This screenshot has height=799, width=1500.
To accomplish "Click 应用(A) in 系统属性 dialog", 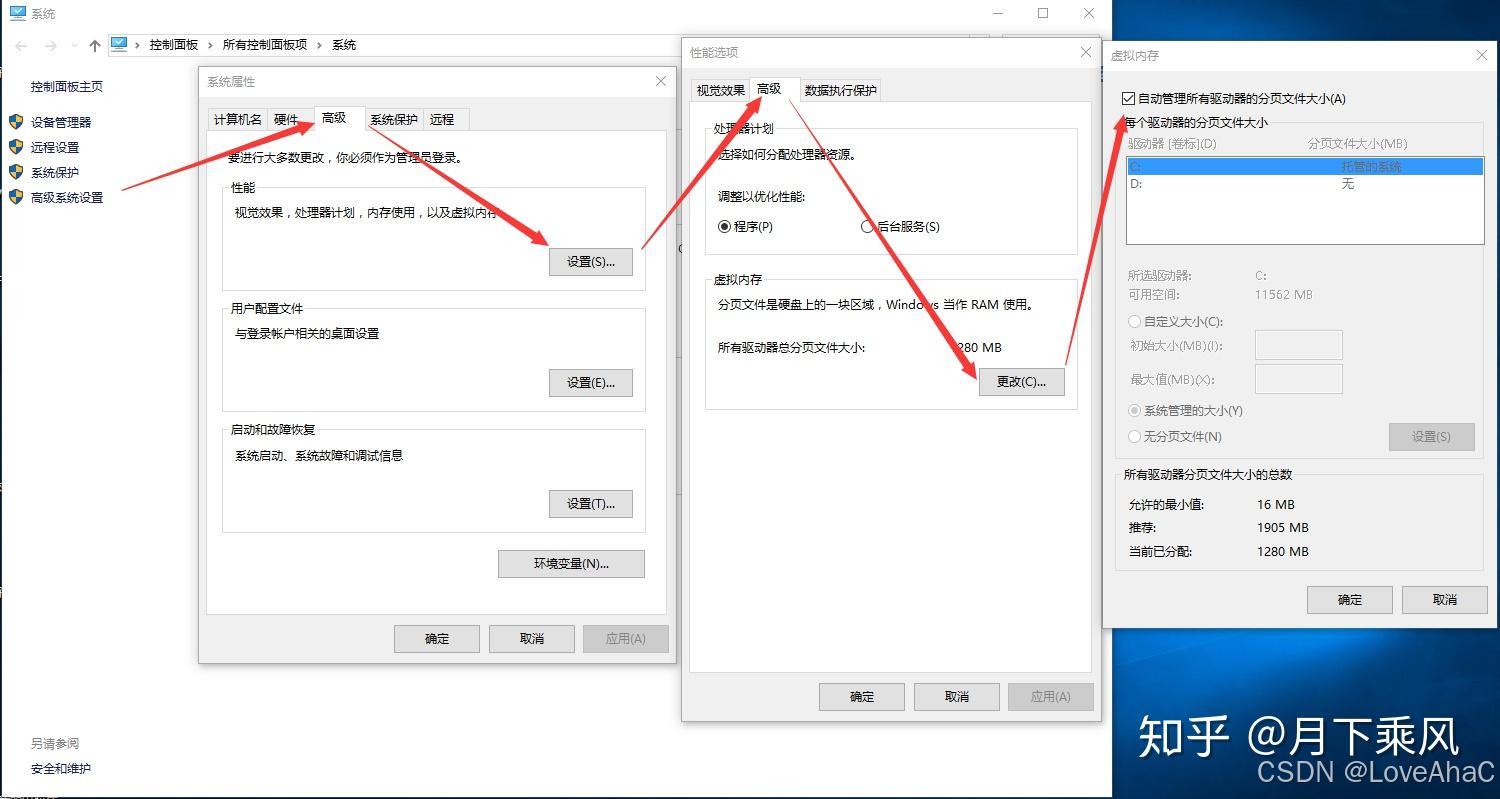I will tap(626, 639).
